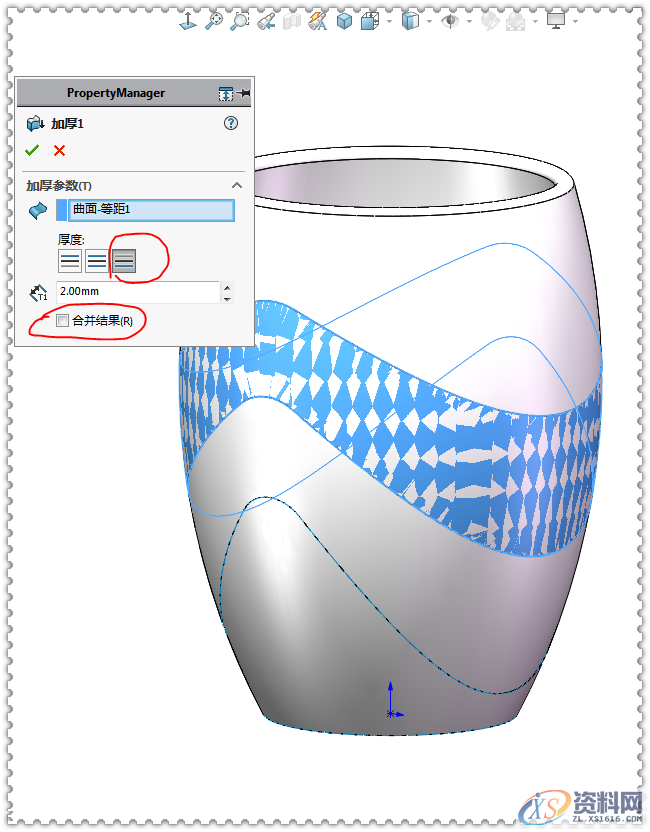Open the Hide/Show Items dropdown arrow

tap(469, 21)
